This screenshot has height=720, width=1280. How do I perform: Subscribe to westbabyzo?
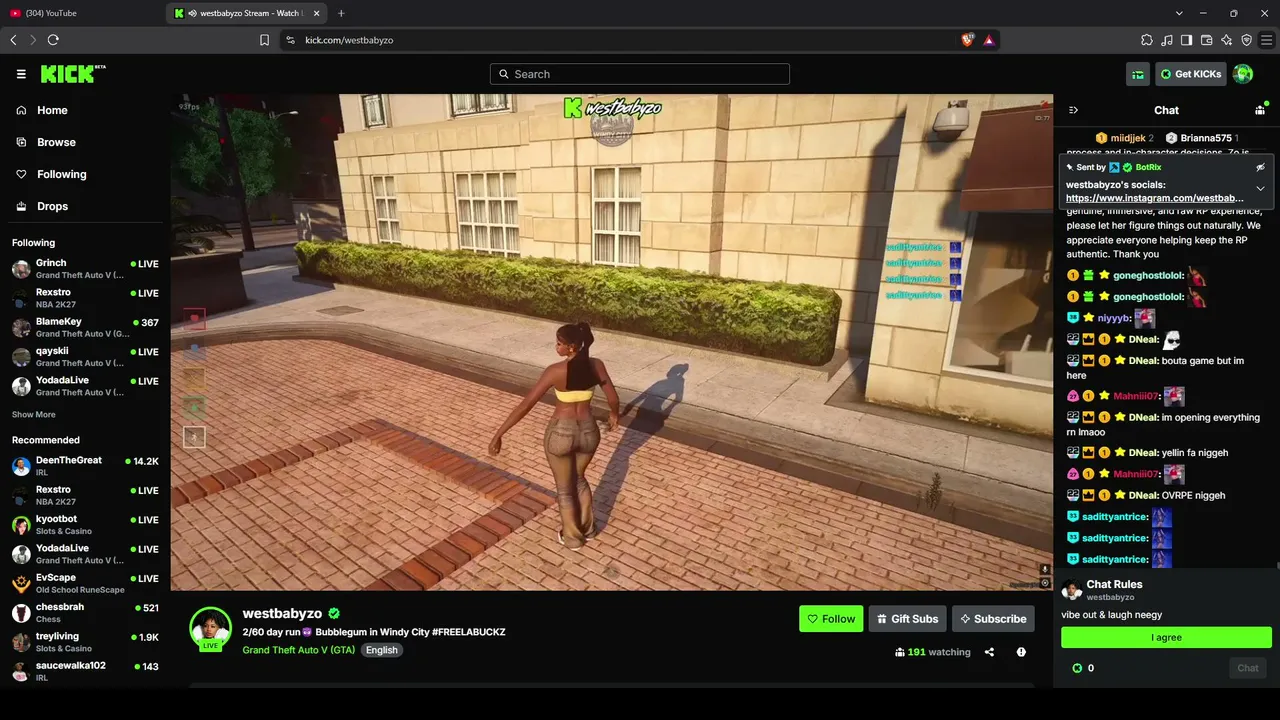[993, 619]
